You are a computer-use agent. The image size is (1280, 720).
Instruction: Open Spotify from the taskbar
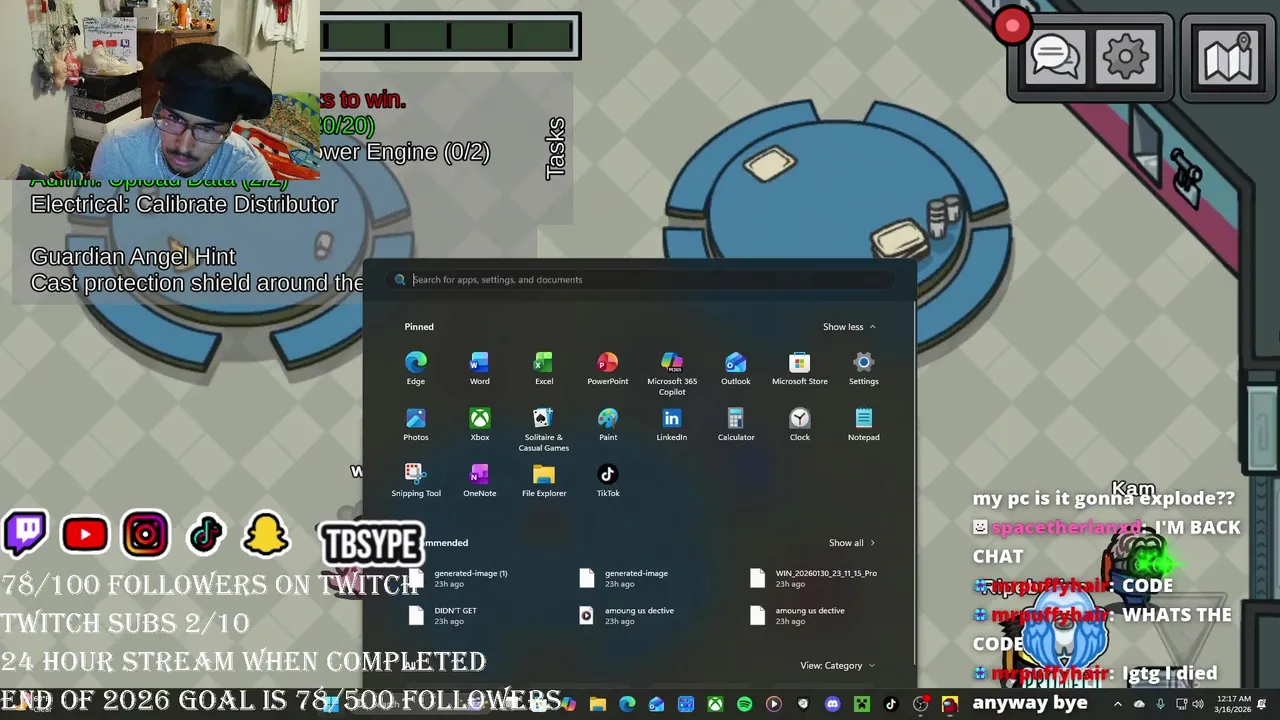click(x=744, y=705)
